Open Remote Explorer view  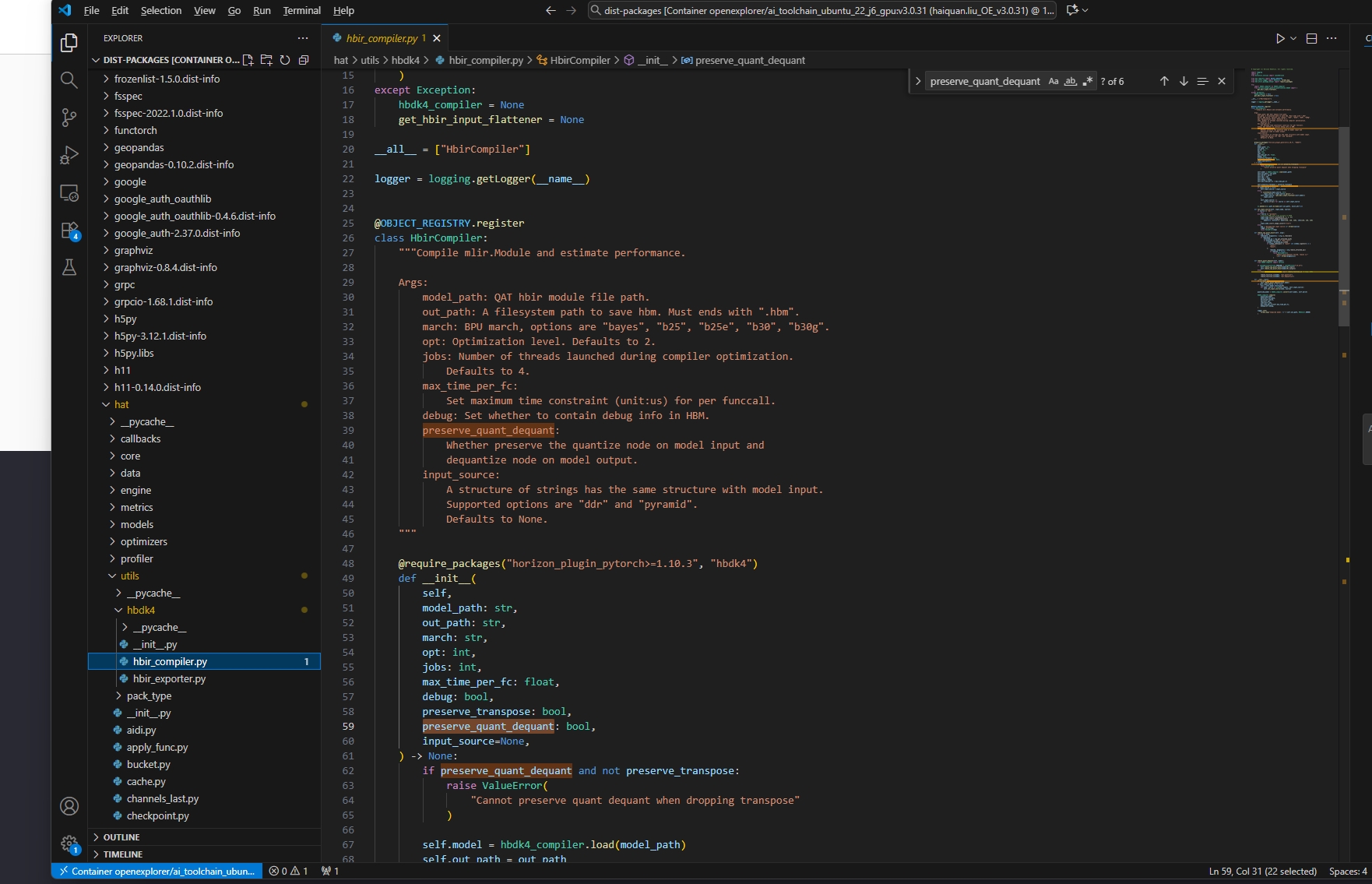pyautogui.click(x=69, y=192)
